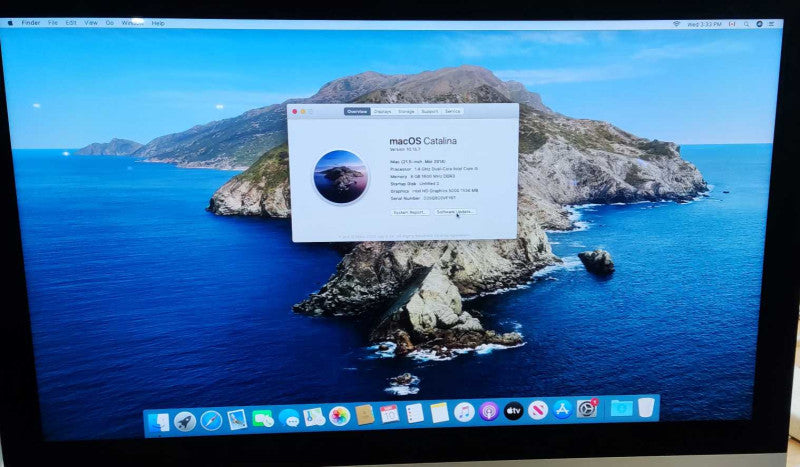Open the Edit menu
The height and width of the screenshot is (467, 800).
pyautogui.click(x=71, y=23)
